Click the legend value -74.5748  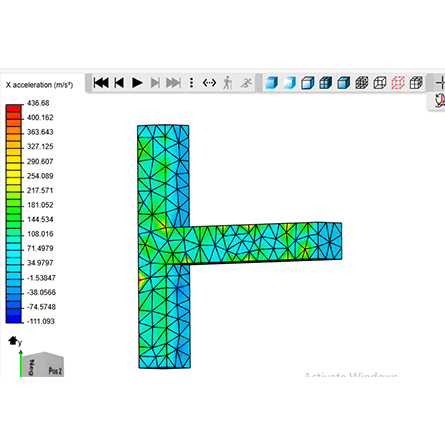(x=41, y=307)
